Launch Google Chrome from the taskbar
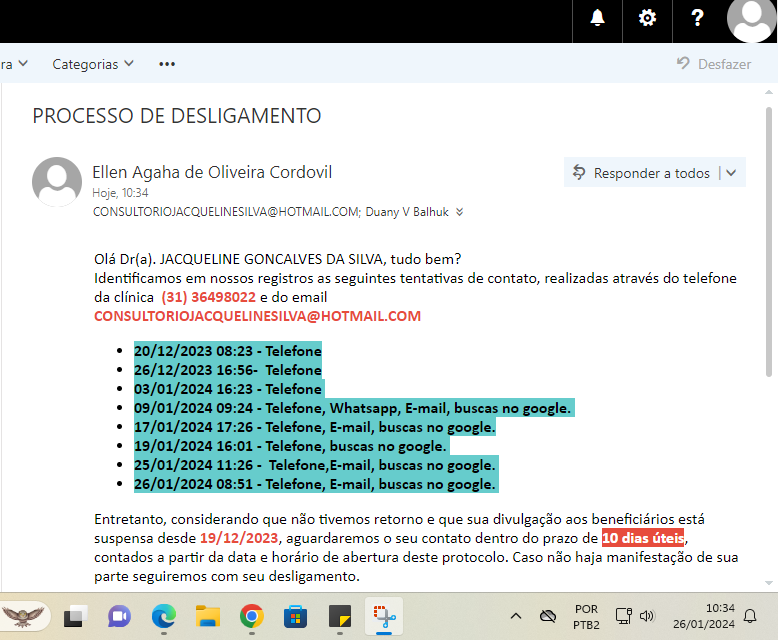Viewport: 778px width, 640px height. pos(252,617)
